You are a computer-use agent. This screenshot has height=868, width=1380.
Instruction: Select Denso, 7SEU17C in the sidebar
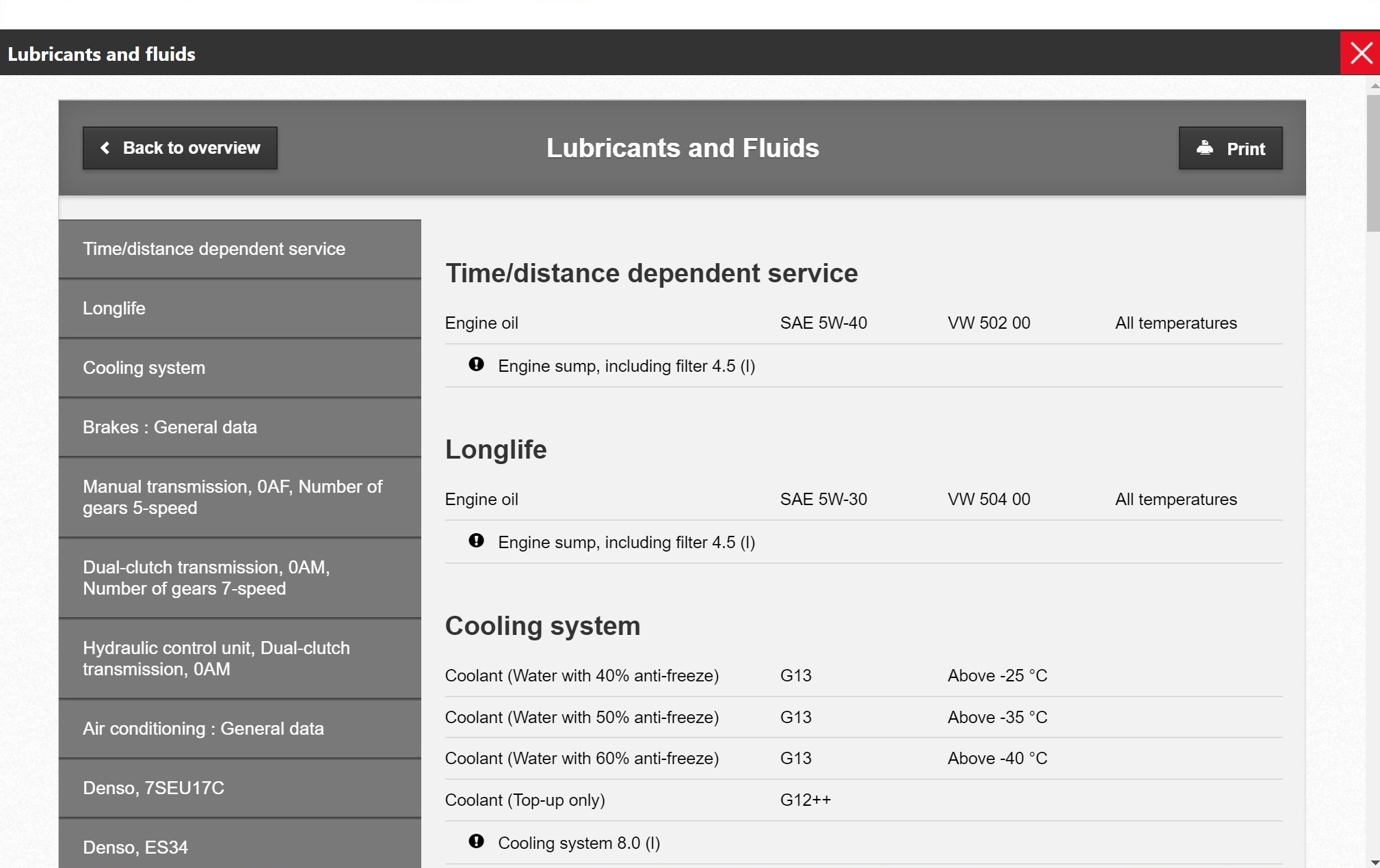click(240, 788)
